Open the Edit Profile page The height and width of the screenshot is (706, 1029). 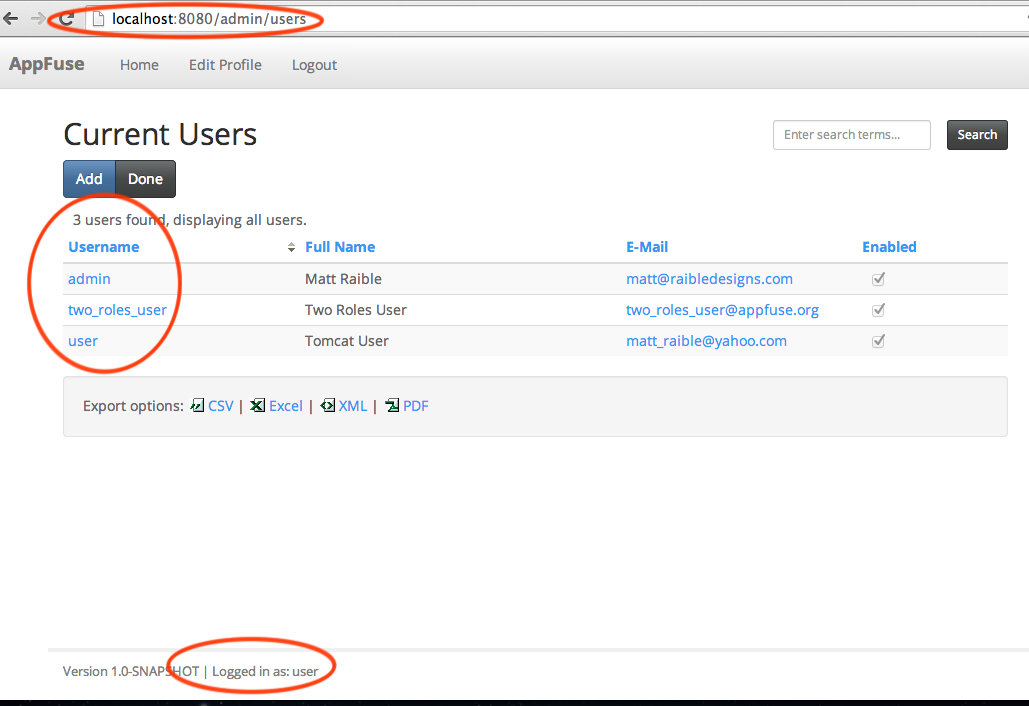(x=224, y=64)
